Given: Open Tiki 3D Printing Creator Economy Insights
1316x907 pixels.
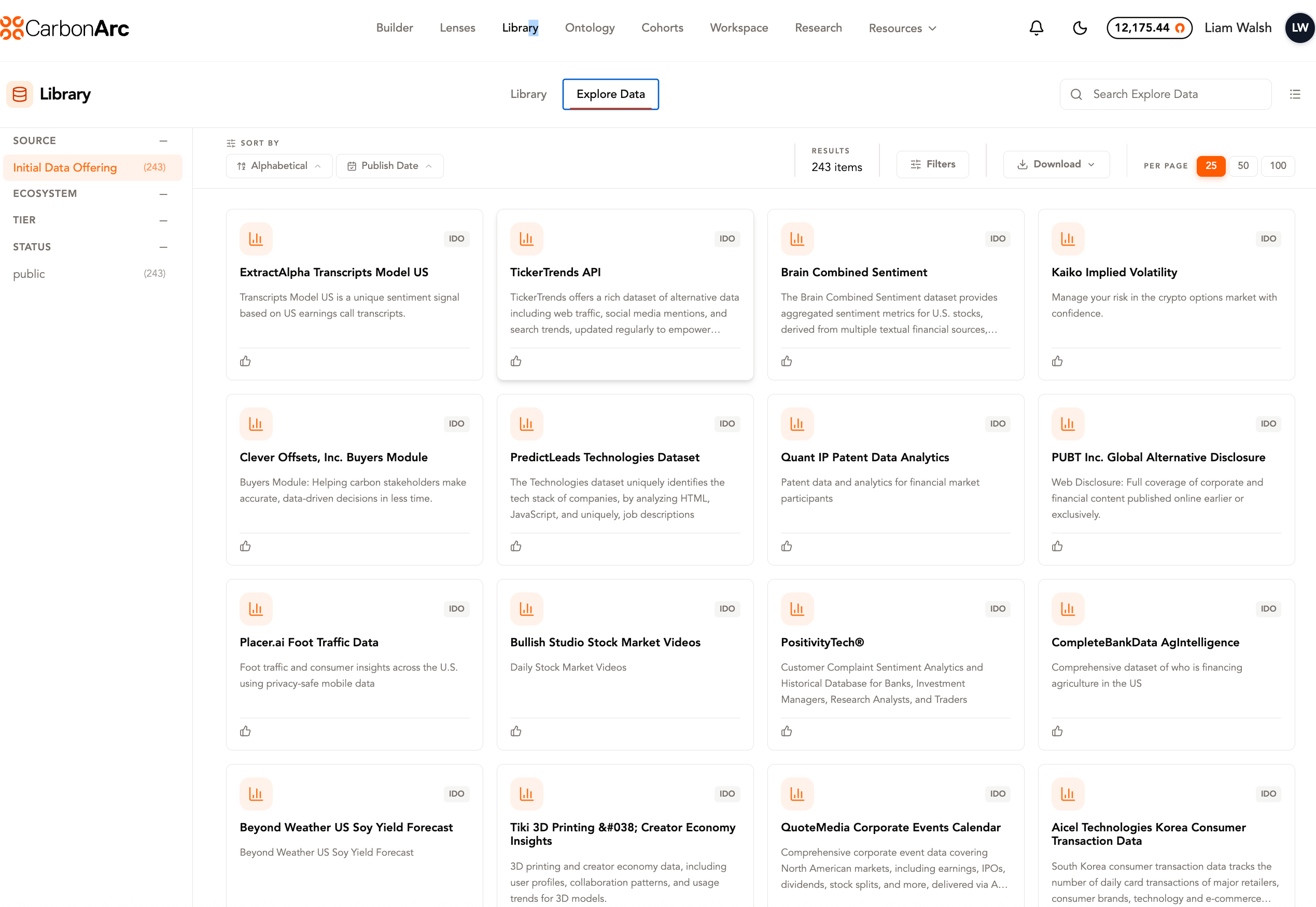Looking at the screenshot, I should tap(623, 834).
